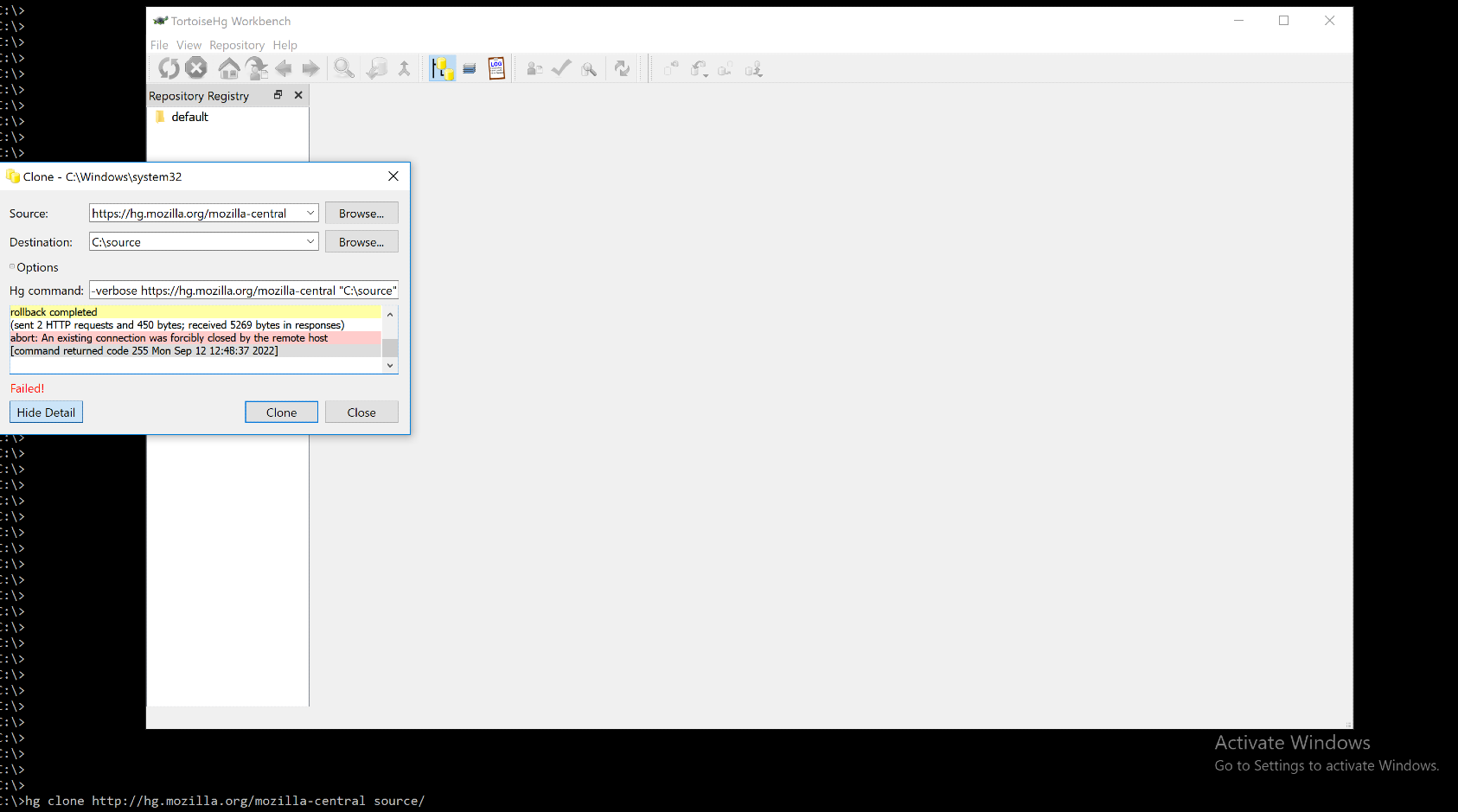Image resolution: width=1458 pixels, height=812 pixels.
Task: Click Browse next to Destination
Action: coord(361,241)
